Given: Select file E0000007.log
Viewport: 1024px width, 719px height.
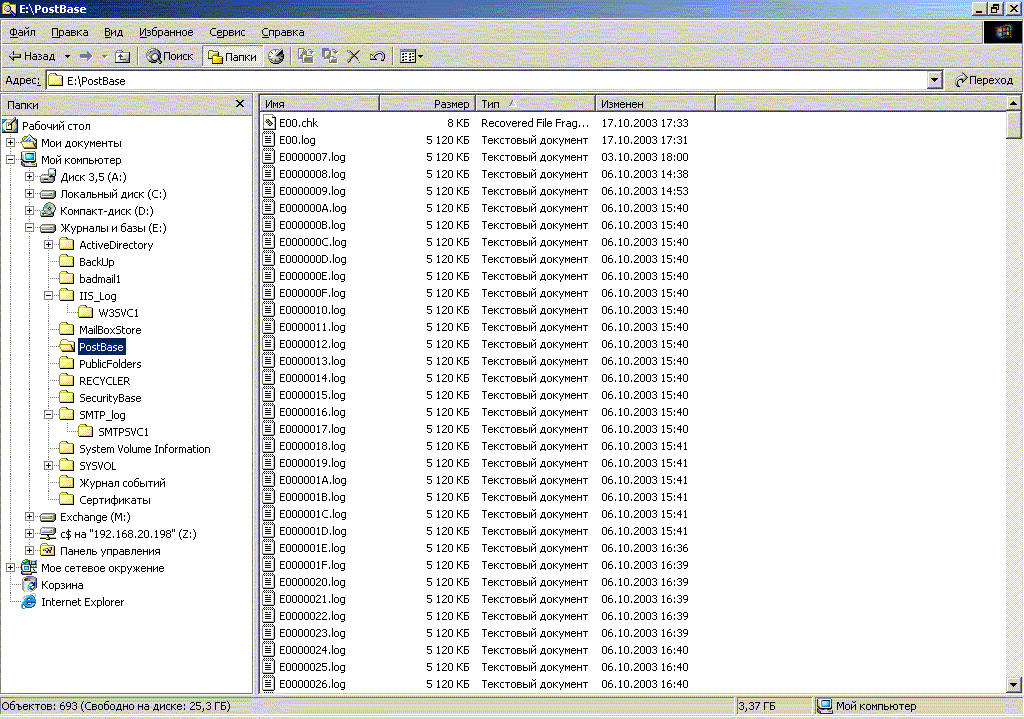Looking at the screenshot, I should click(312, 157).
